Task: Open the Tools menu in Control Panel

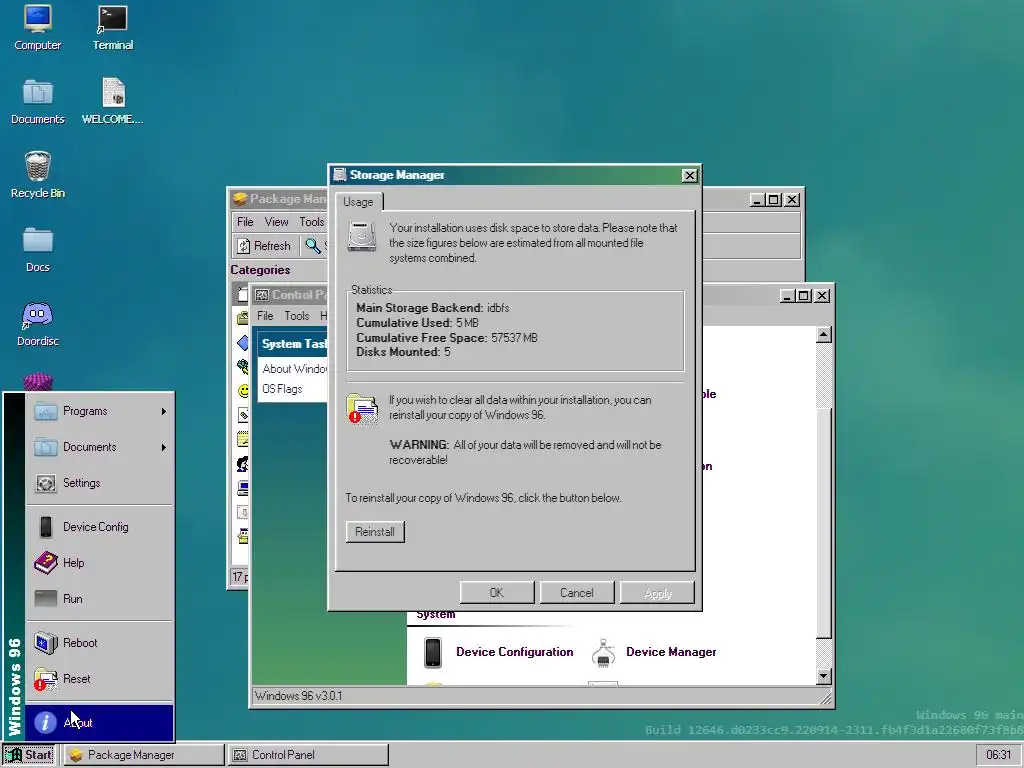Action: [x=296, y=316]
